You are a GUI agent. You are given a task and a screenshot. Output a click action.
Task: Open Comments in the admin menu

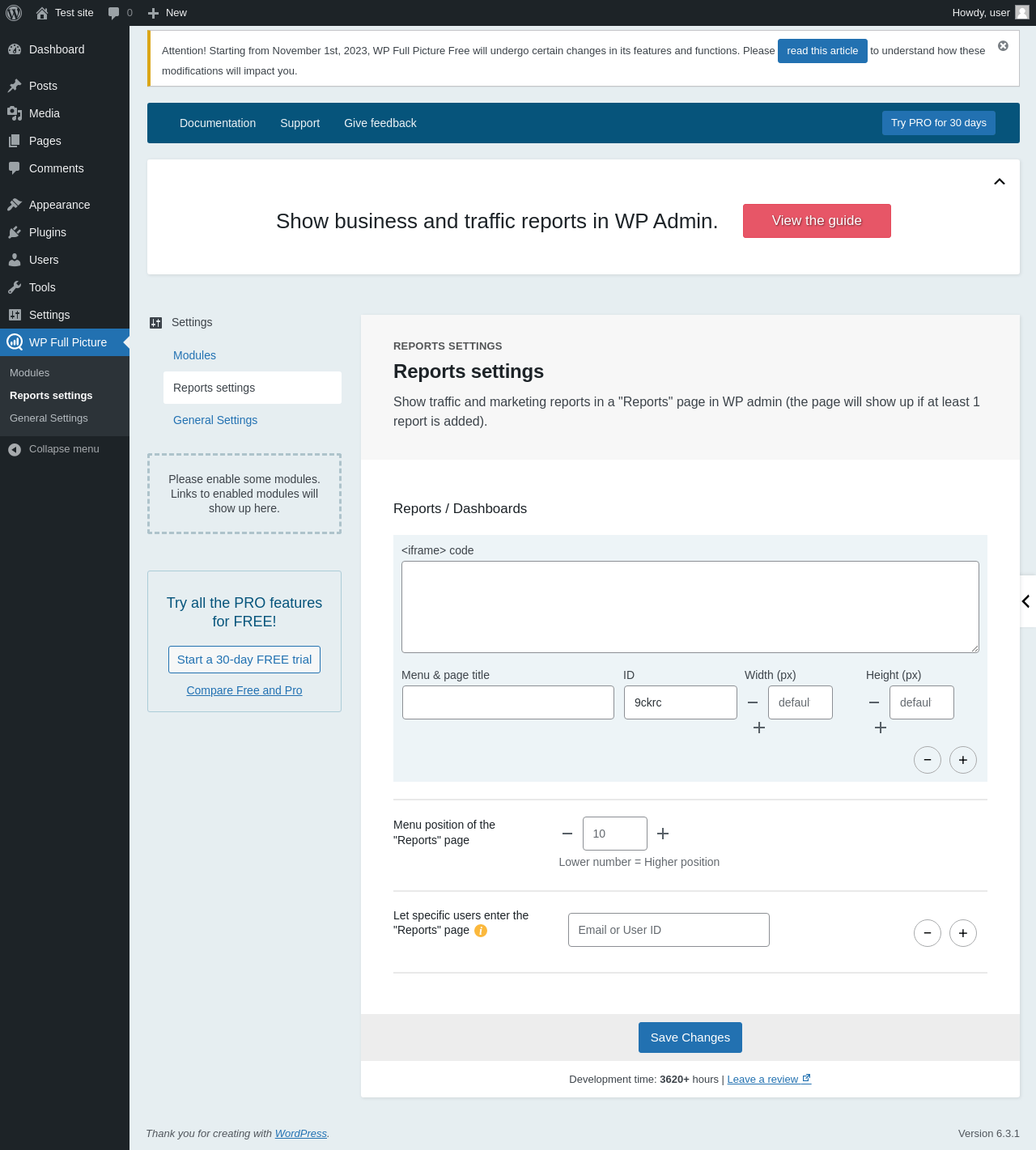pos(65,168)
